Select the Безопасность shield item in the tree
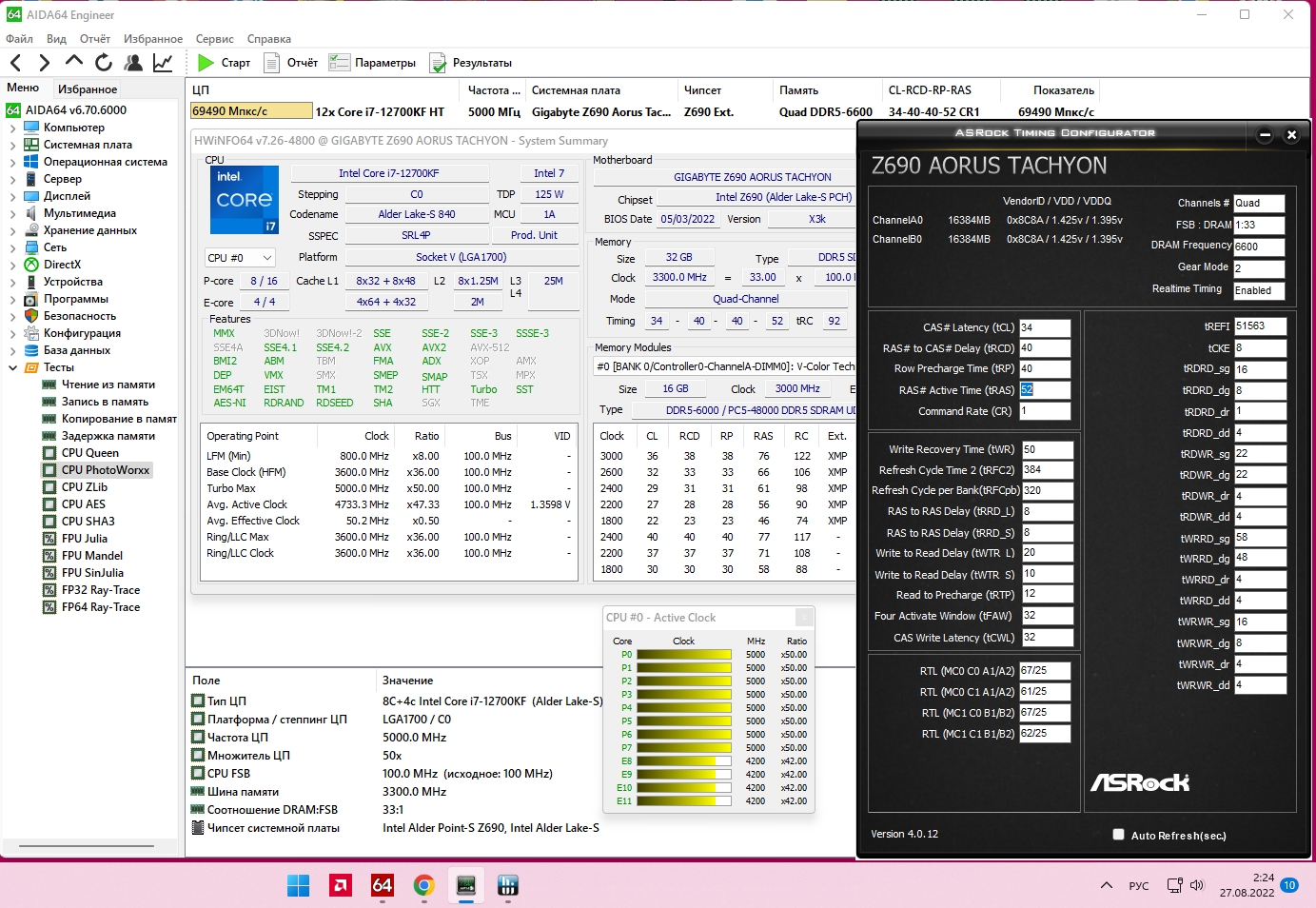 (79, 316)
